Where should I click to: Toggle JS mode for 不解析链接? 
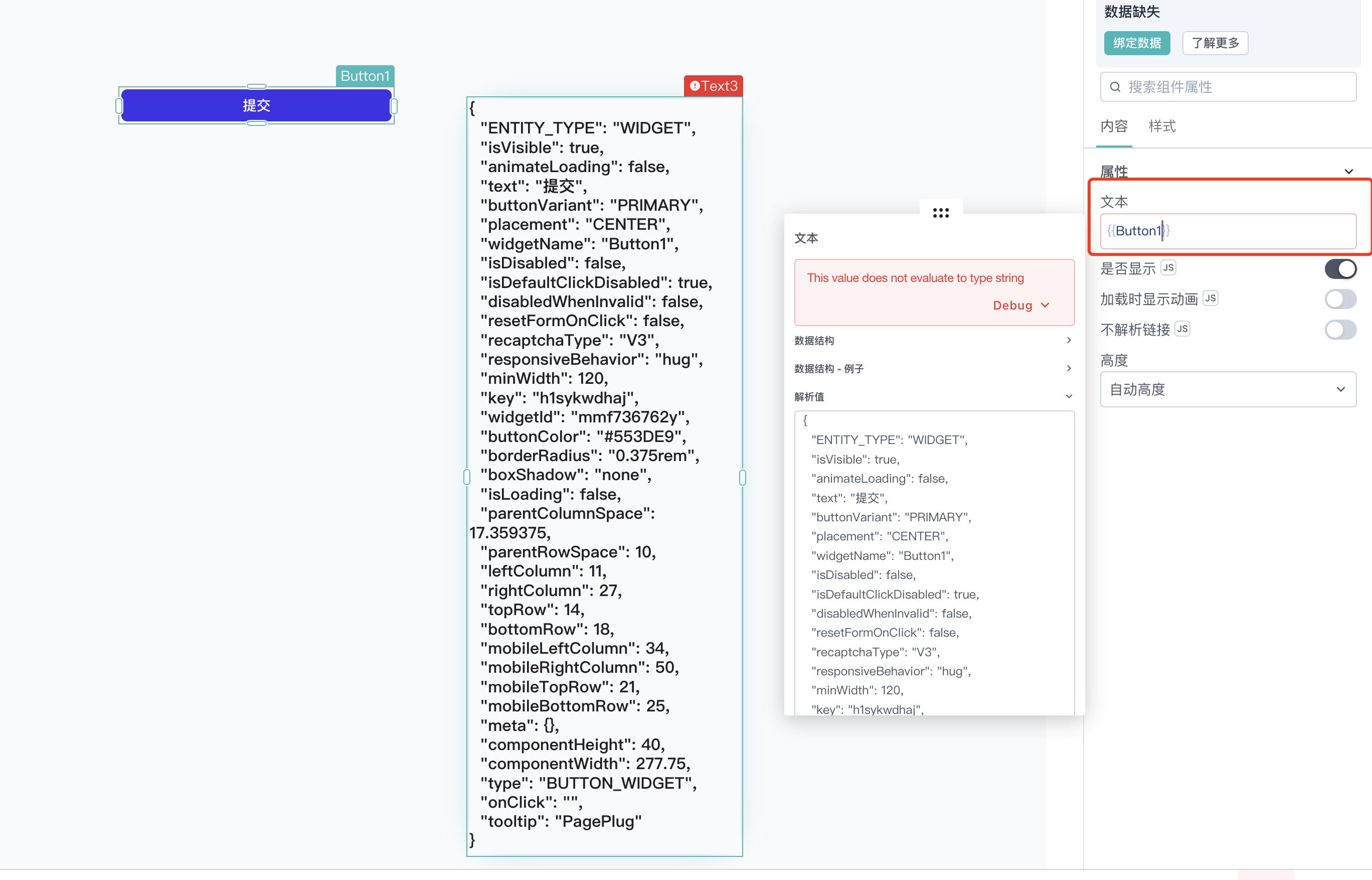point(1182,329)
